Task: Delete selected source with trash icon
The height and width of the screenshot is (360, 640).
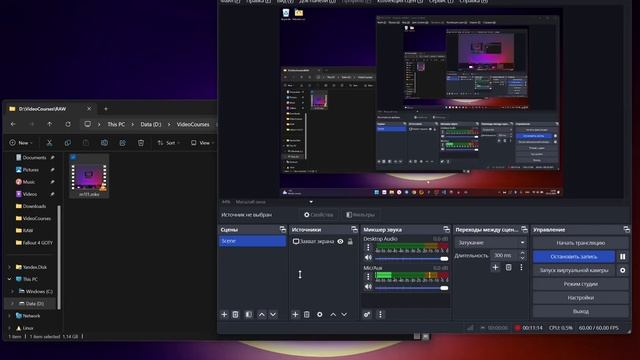Action: pos(307,314)
